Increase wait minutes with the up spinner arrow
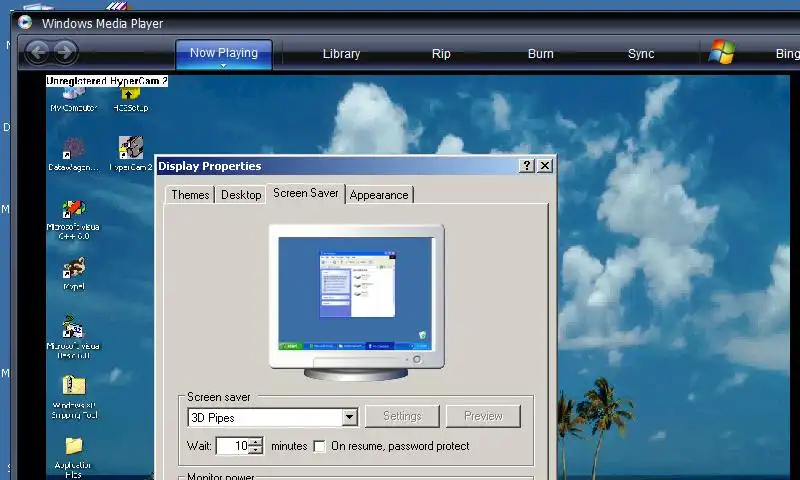Screen dimensions: 800x480 pos(256,441)
